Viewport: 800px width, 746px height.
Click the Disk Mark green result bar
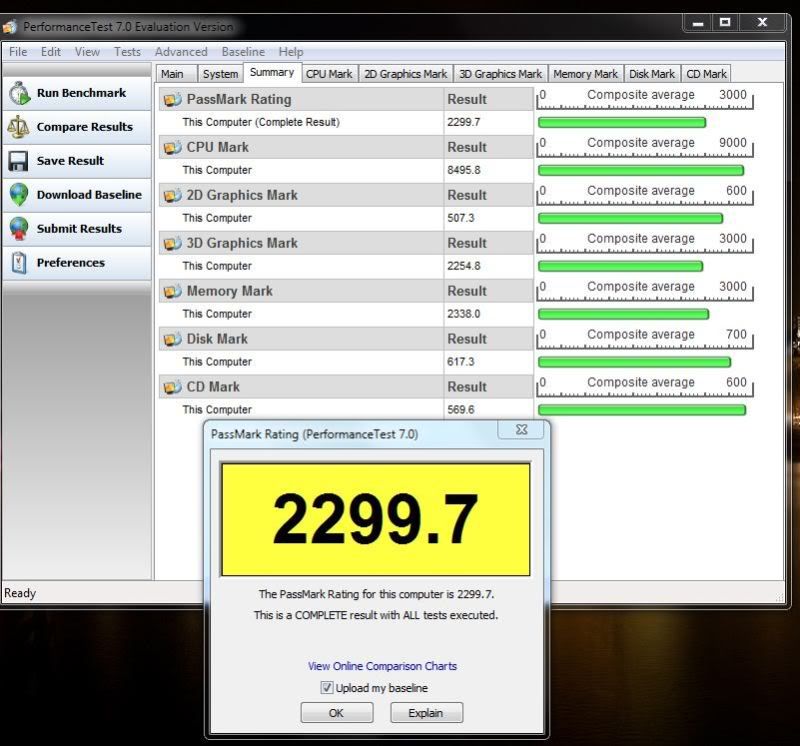coord(635,362)
